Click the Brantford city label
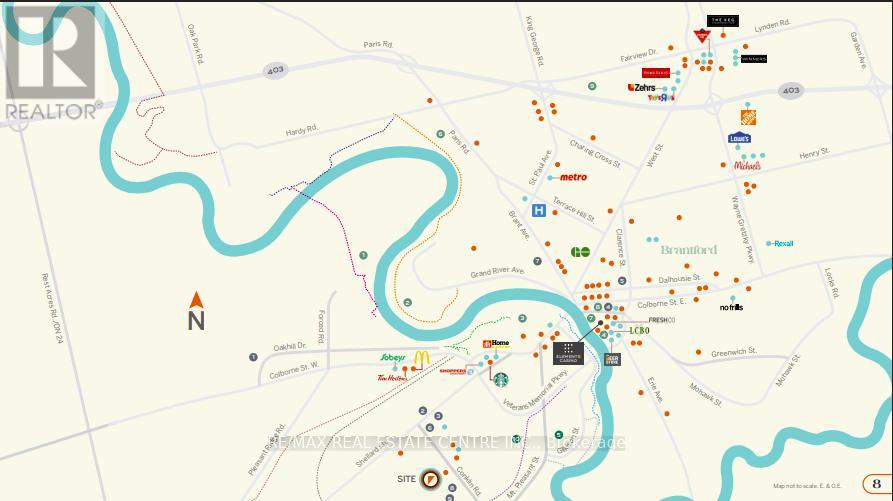 coord(689,250)
